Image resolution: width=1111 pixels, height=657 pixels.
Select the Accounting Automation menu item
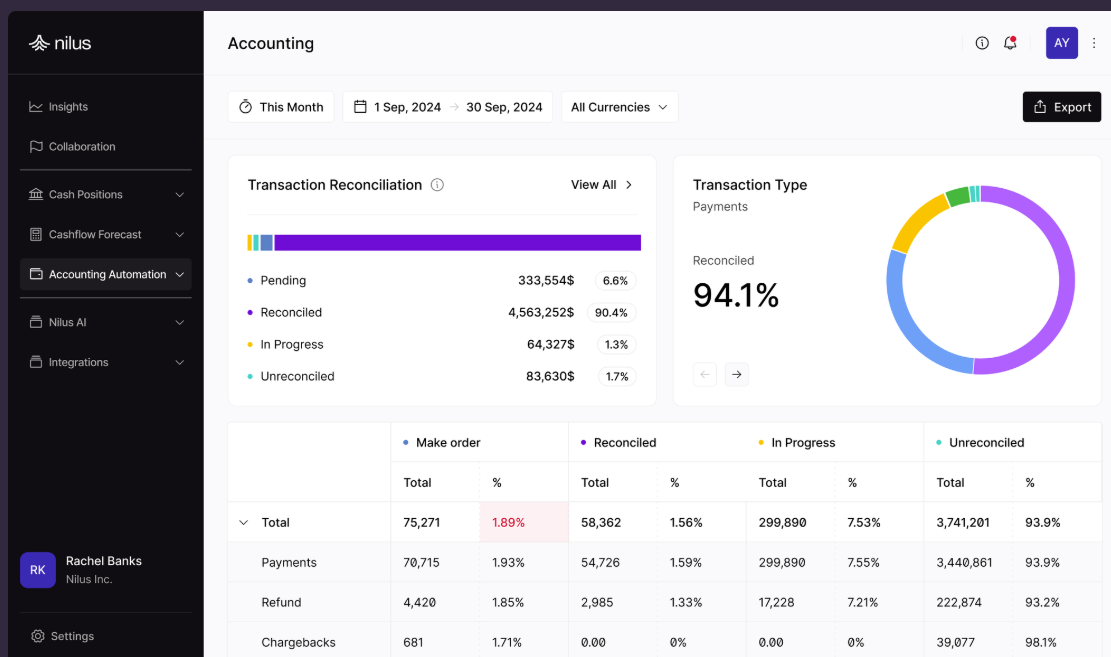tap(106, 274)
